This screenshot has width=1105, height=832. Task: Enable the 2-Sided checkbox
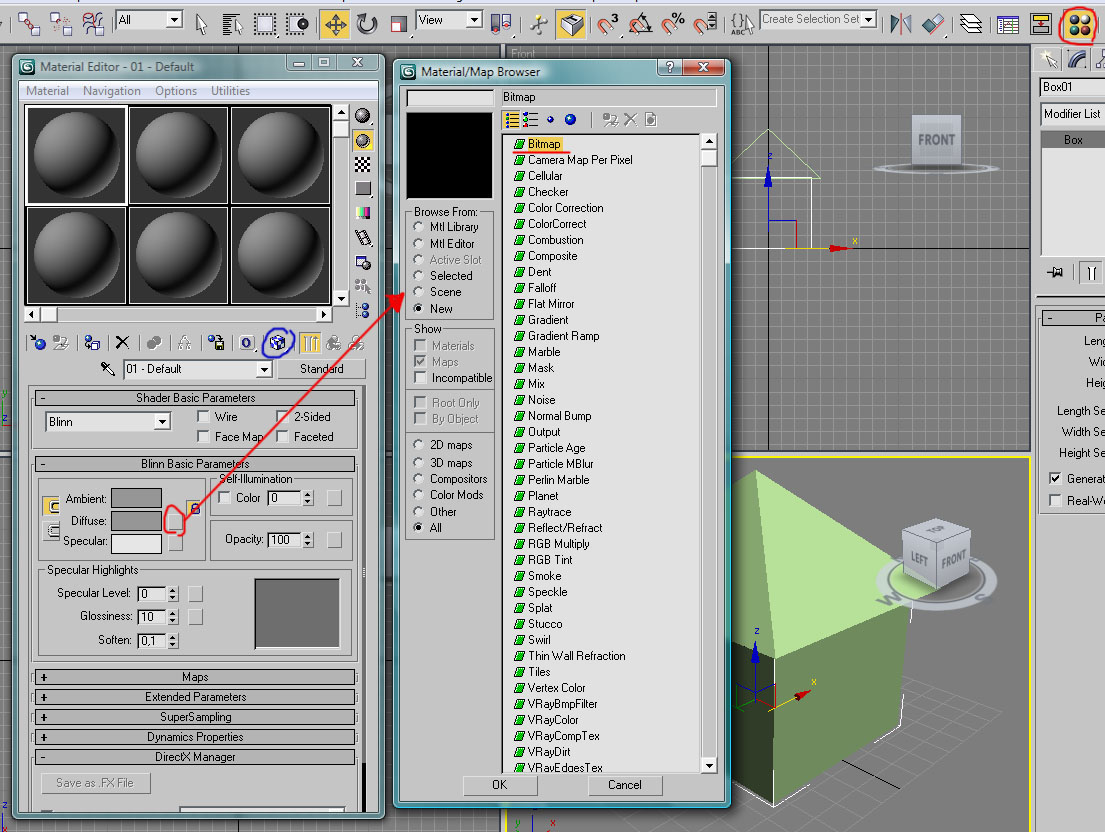coord(284,417)
